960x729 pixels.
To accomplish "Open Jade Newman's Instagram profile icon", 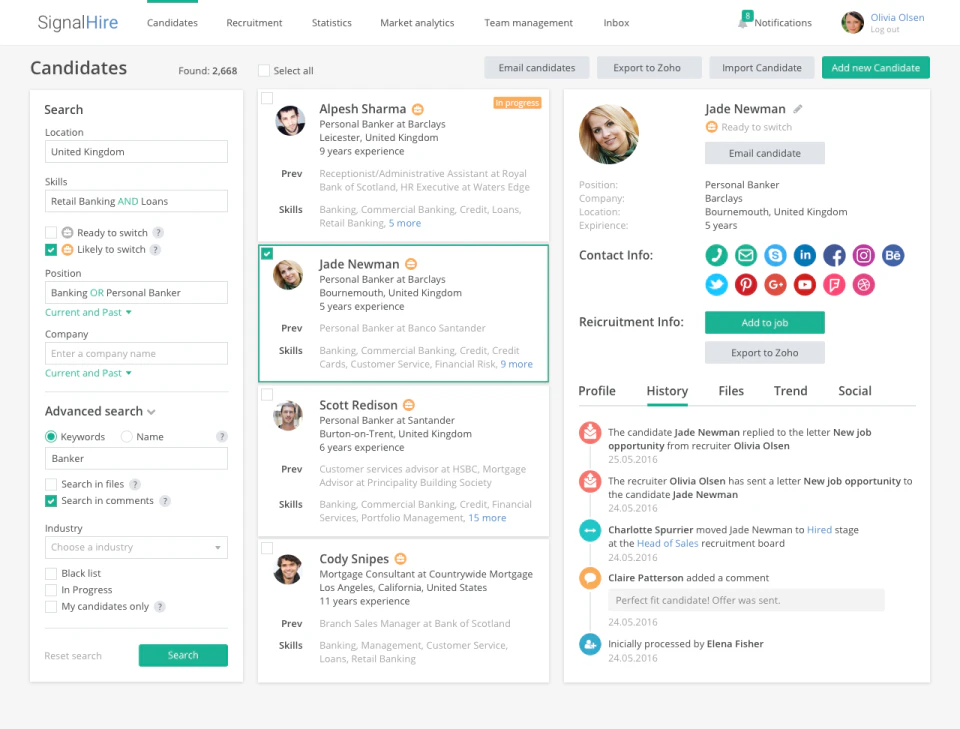I will pyautogui.click(x=863, y=255).
